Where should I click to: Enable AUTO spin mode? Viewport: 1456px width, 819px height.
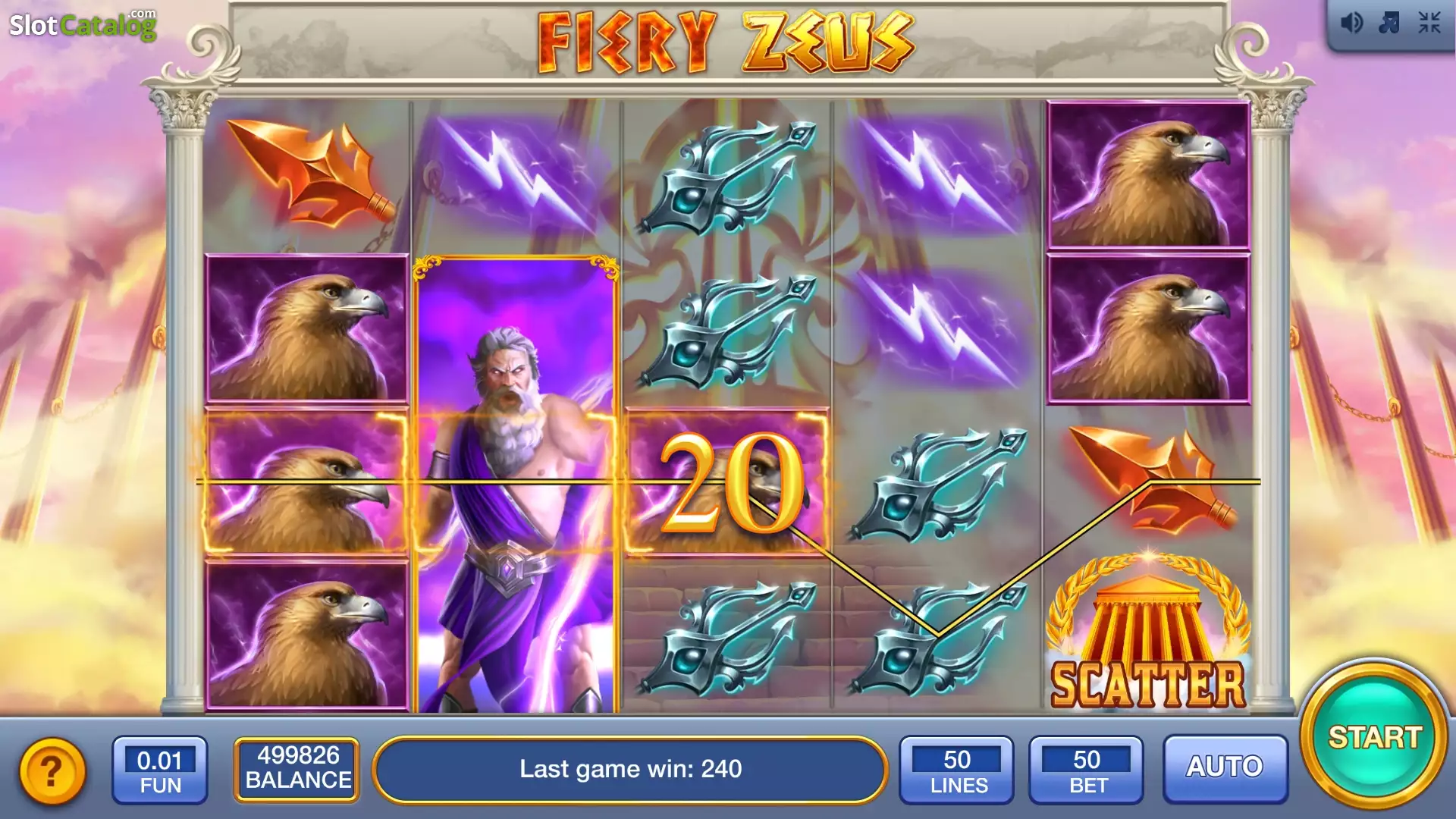coord(1225,767)
